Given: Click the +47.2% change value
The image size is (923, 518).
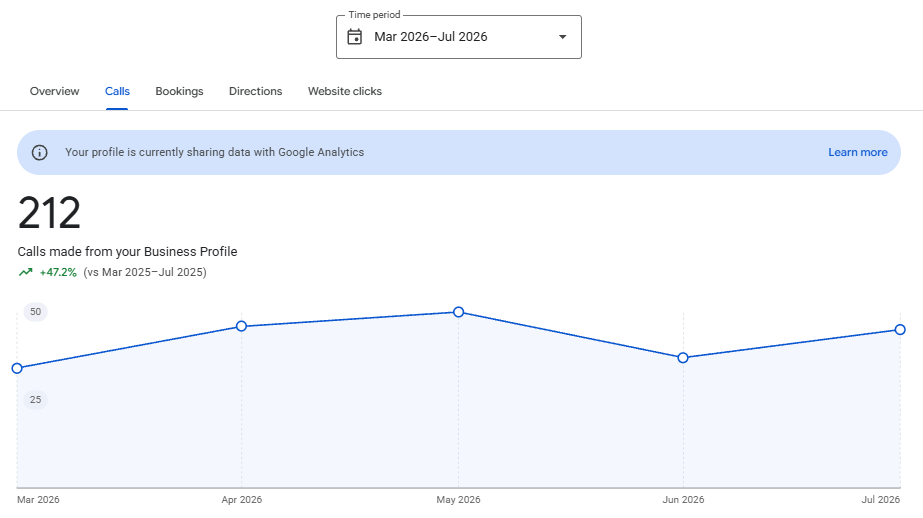Looking at the screenshot, I should (x=58, y=272).
